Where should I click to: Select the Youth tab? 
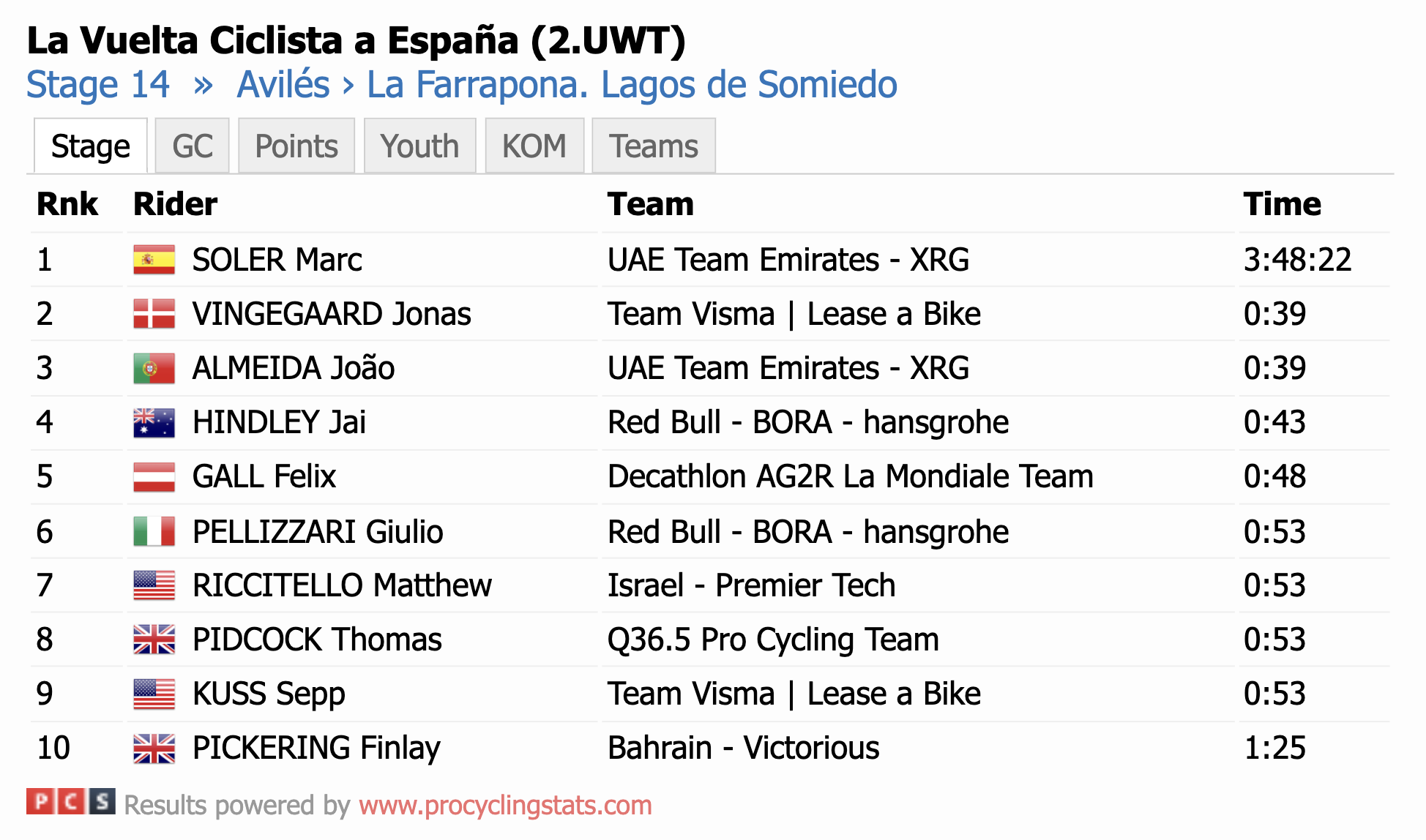pyautogui.click(x=419, y=146)
